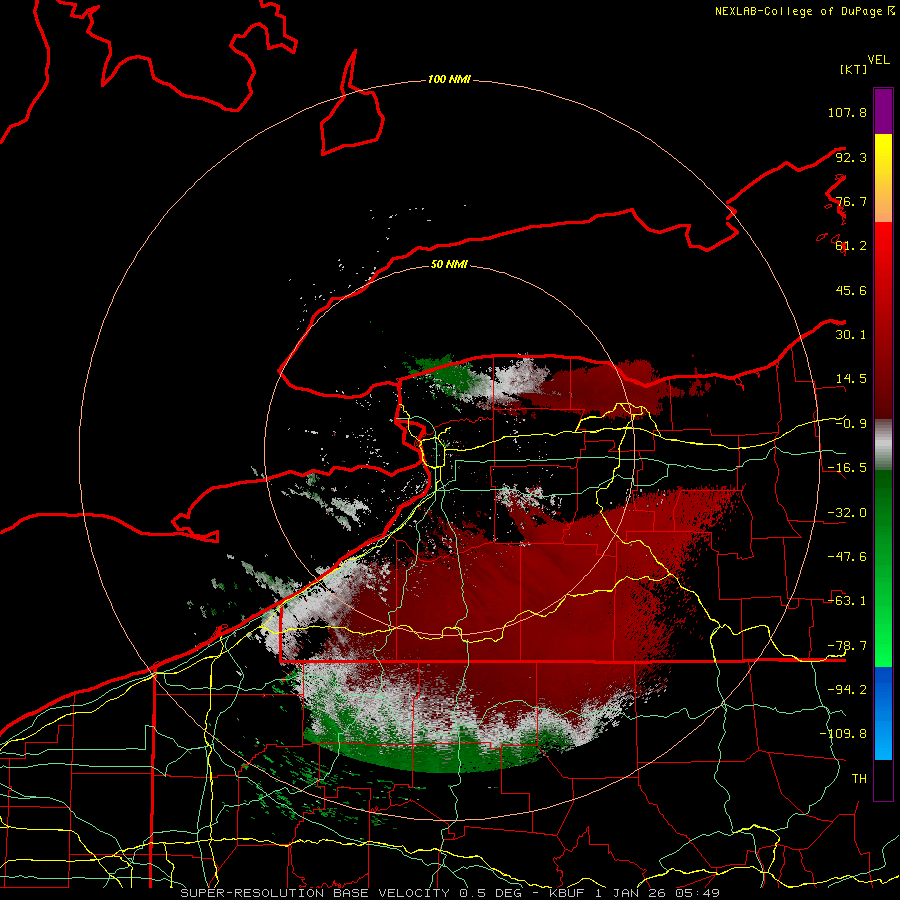The width and height of the screenshot is (900, 900).
Task: Click the blue segment of color bar
Action: tap(883, 713)
